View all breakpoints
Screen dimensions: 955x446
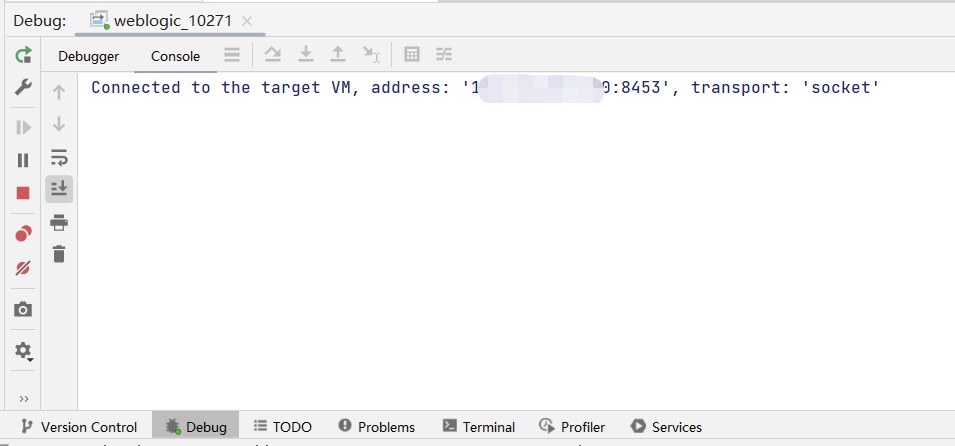tap(23, 233)
